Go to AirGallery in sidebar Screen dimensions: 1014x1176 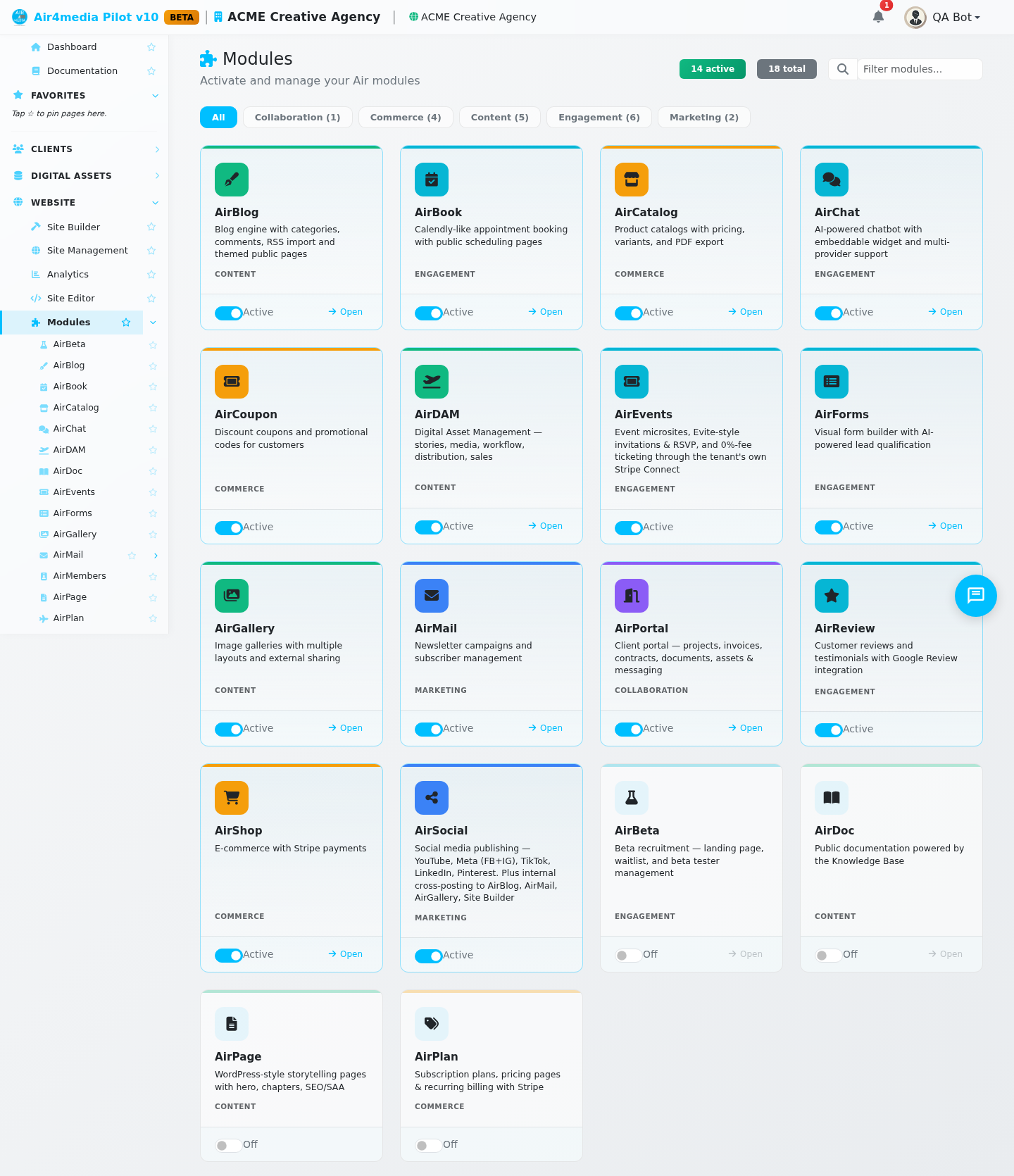click(x=75, y=534)
